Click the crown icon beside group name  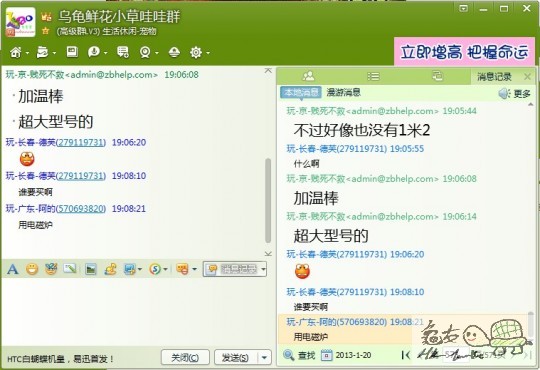46,16
